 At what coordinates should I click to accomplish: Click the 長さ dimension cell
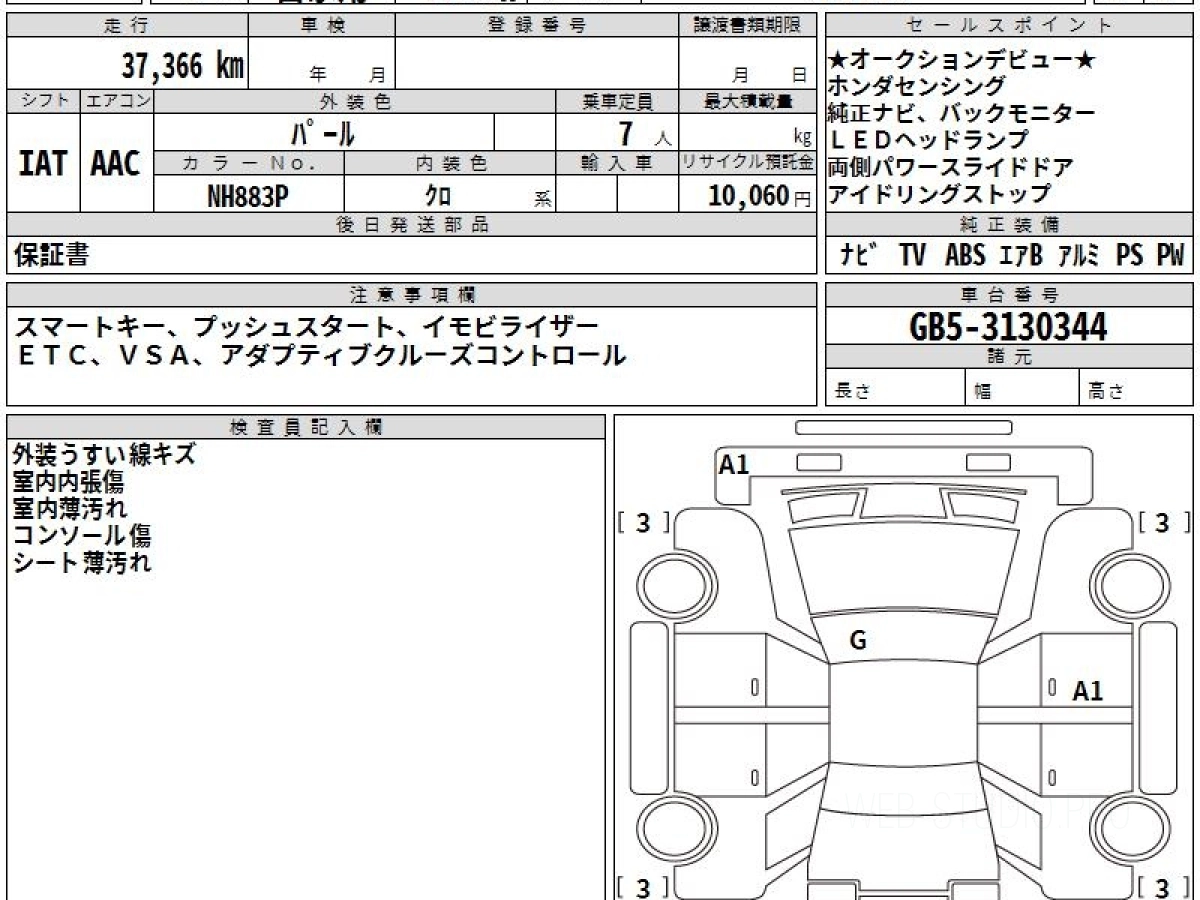[x=896, y=388]
